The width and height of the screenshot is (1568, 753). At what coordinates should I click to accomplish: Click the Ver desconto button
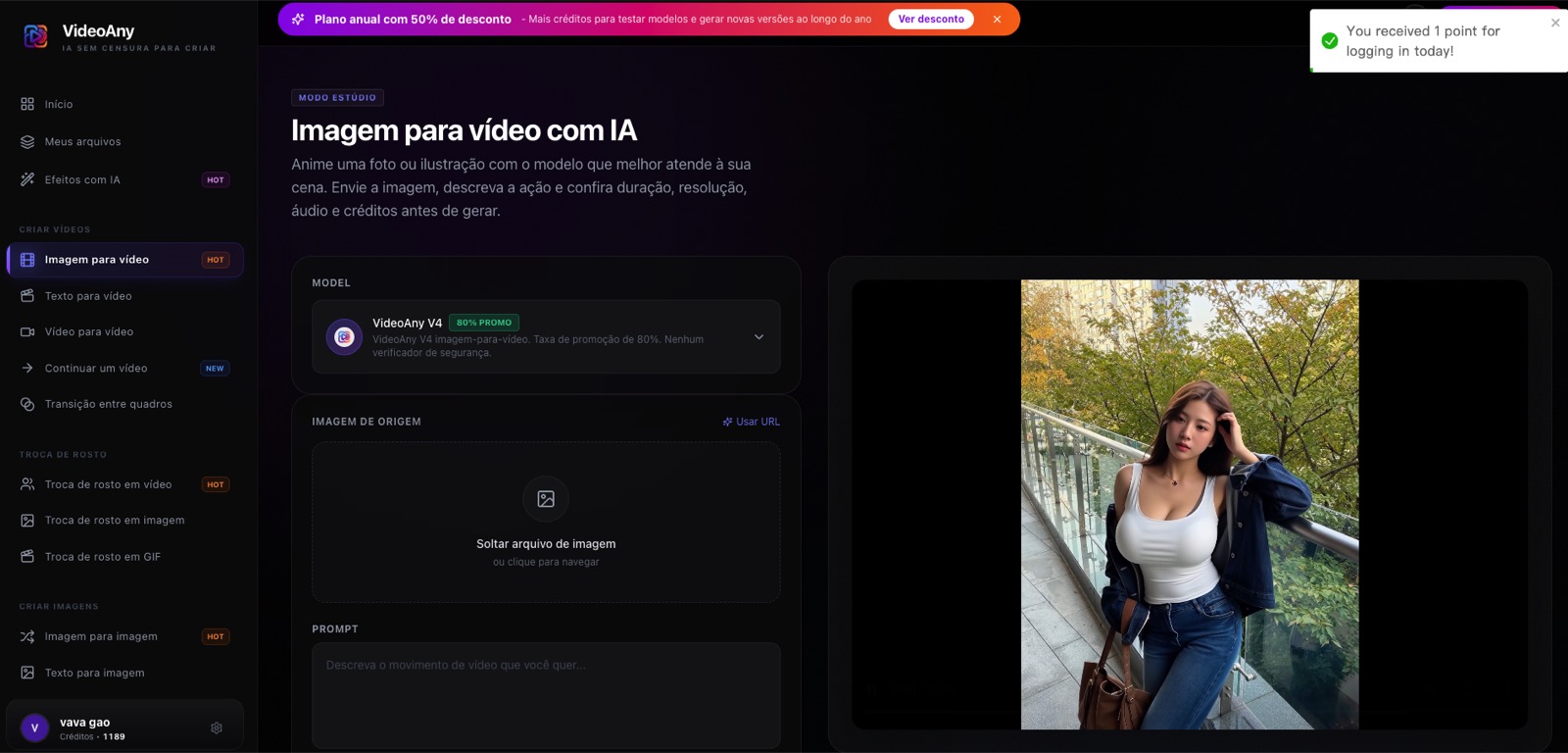coord(931,20)
